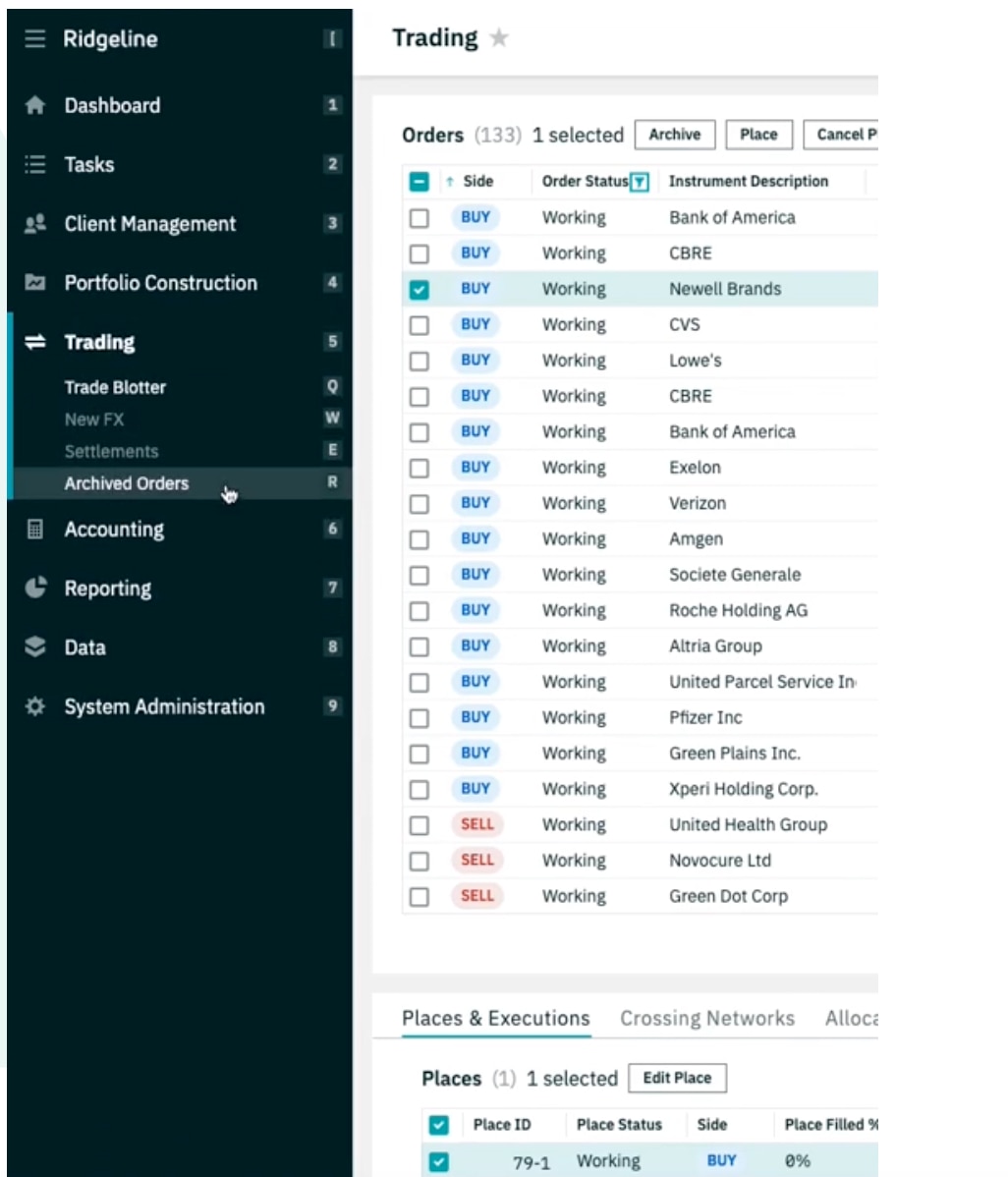Tick the Green Dot Corp order checkbox
Viewport: 1008px width, 1177px height.
pyautogui.click(x=419, y=896)
